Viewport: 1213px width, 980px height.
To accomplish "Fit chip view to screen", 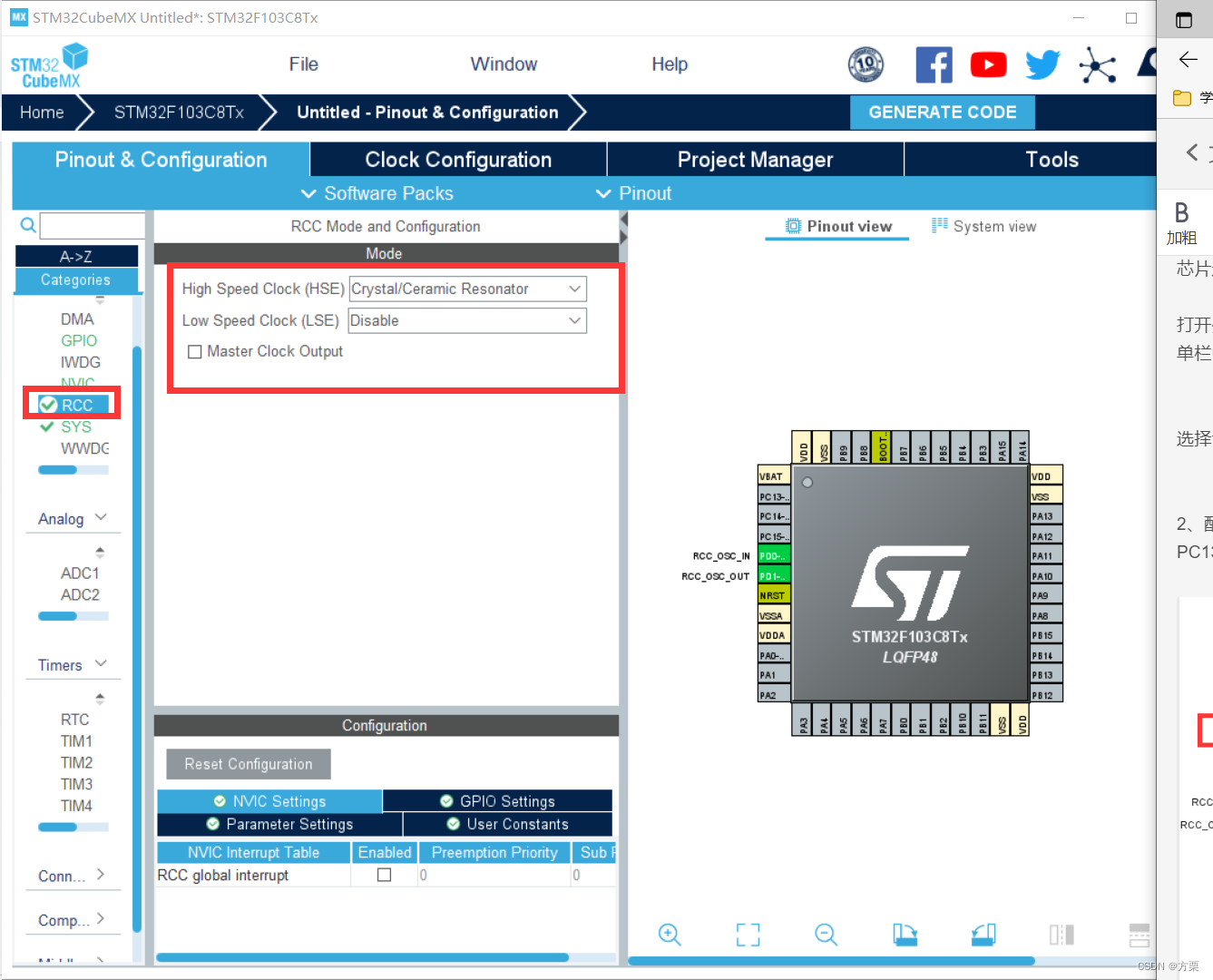I will pos(748,935).
